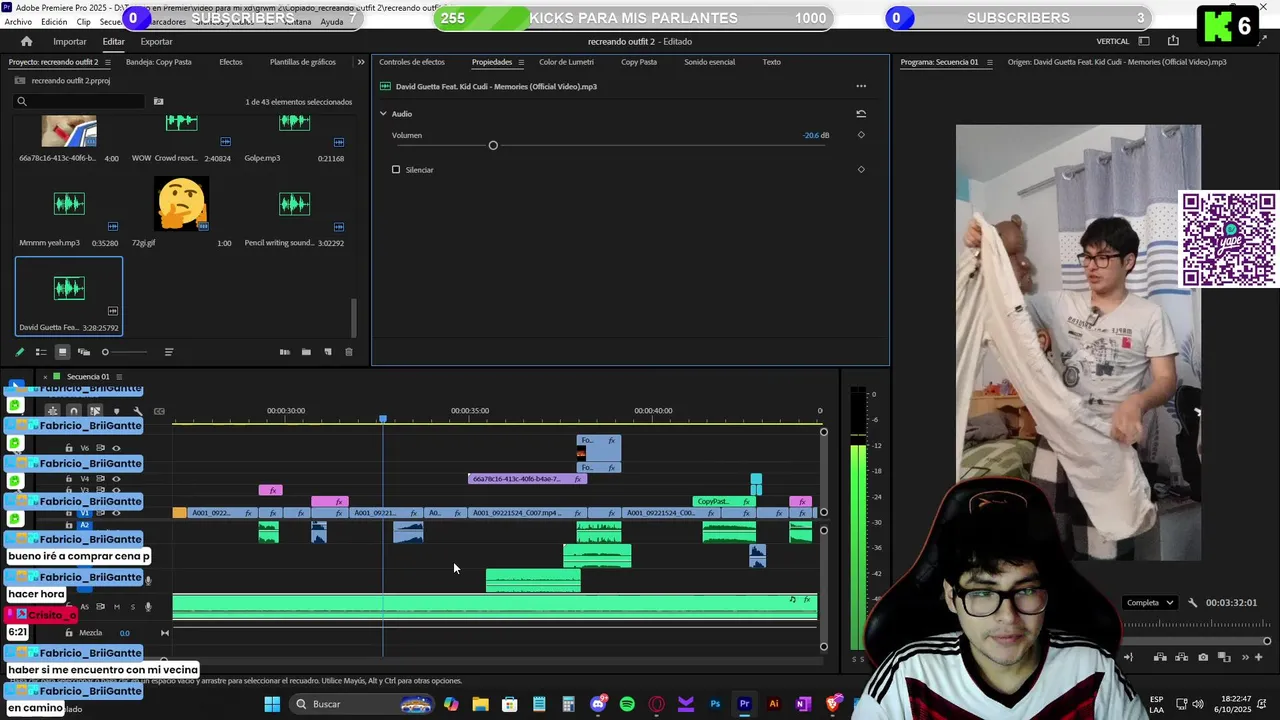Open Plantillas de gráficos tab
1280x720 pixels.
point(303,62)
